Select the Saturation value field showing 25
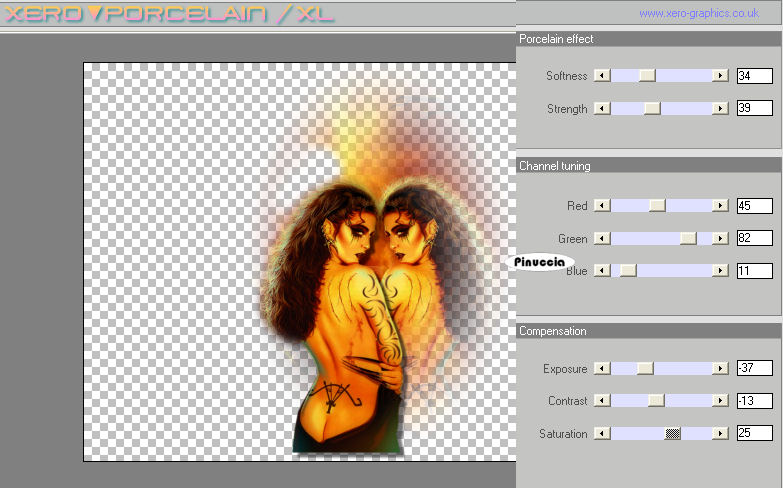 tap(755, 433)
